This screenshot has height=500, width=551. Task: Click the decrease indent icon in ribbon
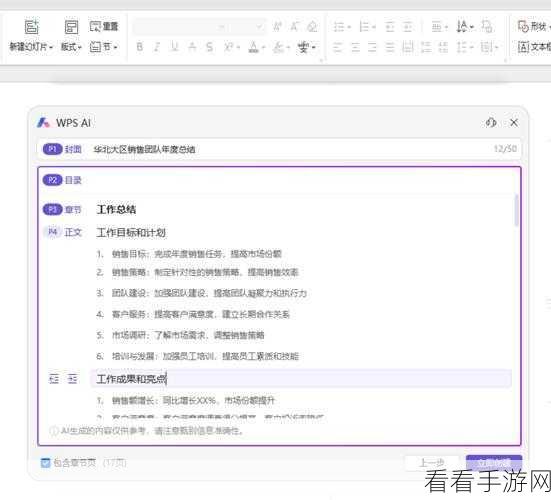click(390, 27)
